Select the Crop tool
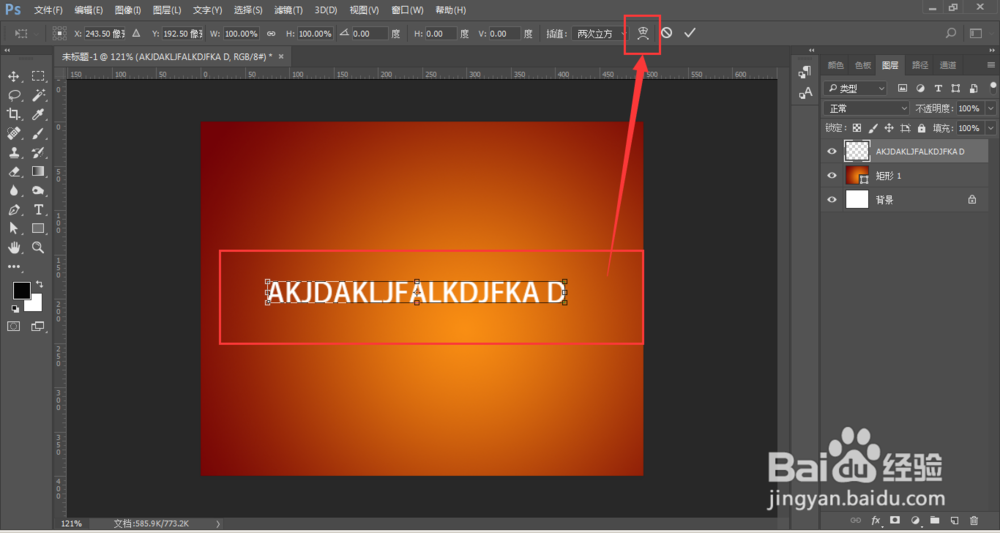 [13, 114]
